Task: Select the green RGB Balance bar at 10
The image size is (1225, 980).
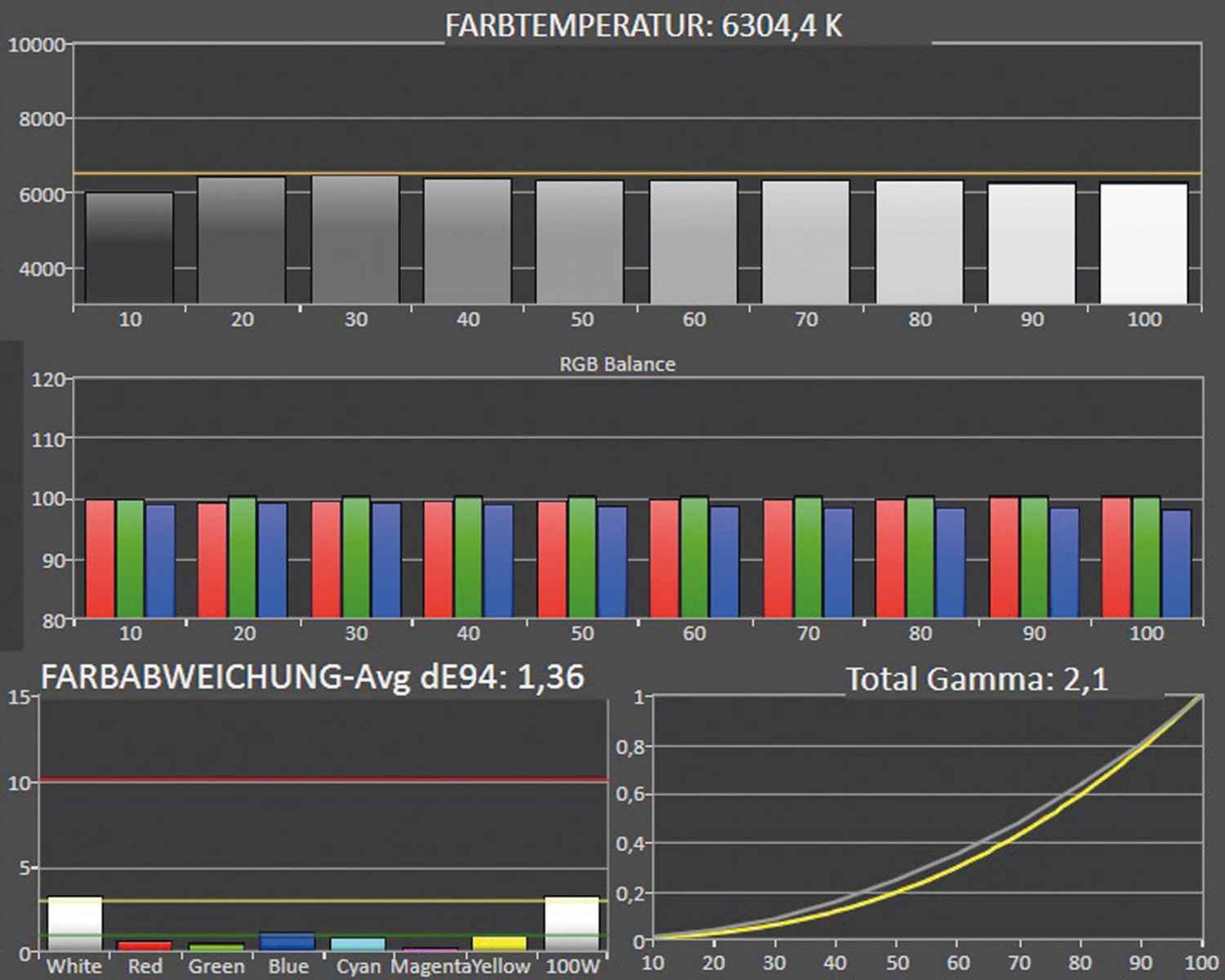Action: point(130,559)
